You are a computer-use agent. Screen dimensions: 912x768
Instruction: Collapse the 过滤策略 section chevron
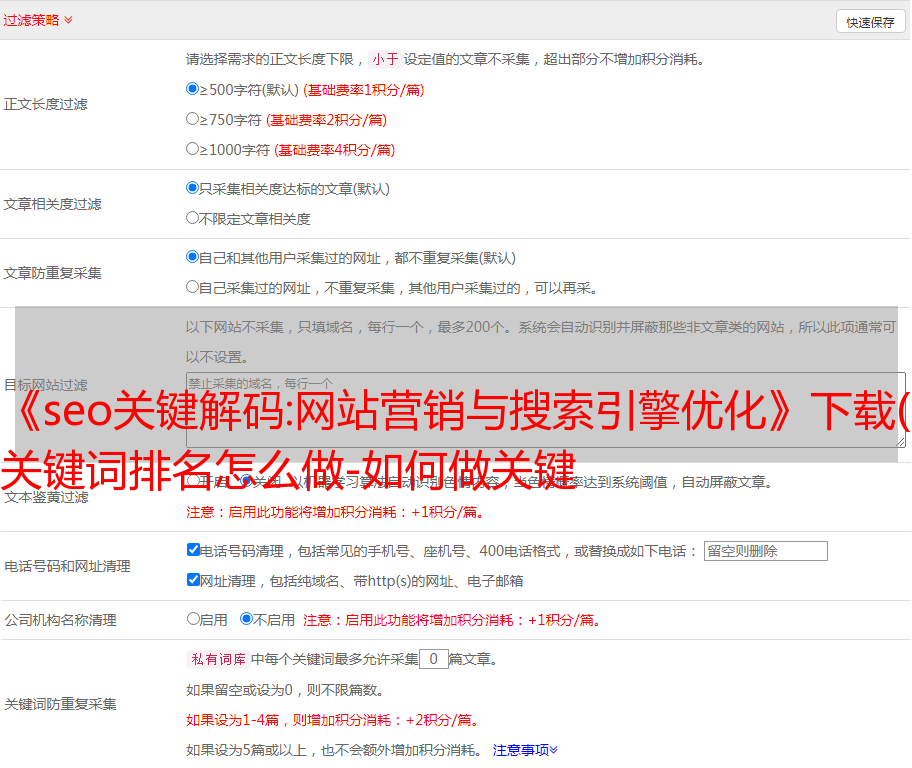pos(68,20)
